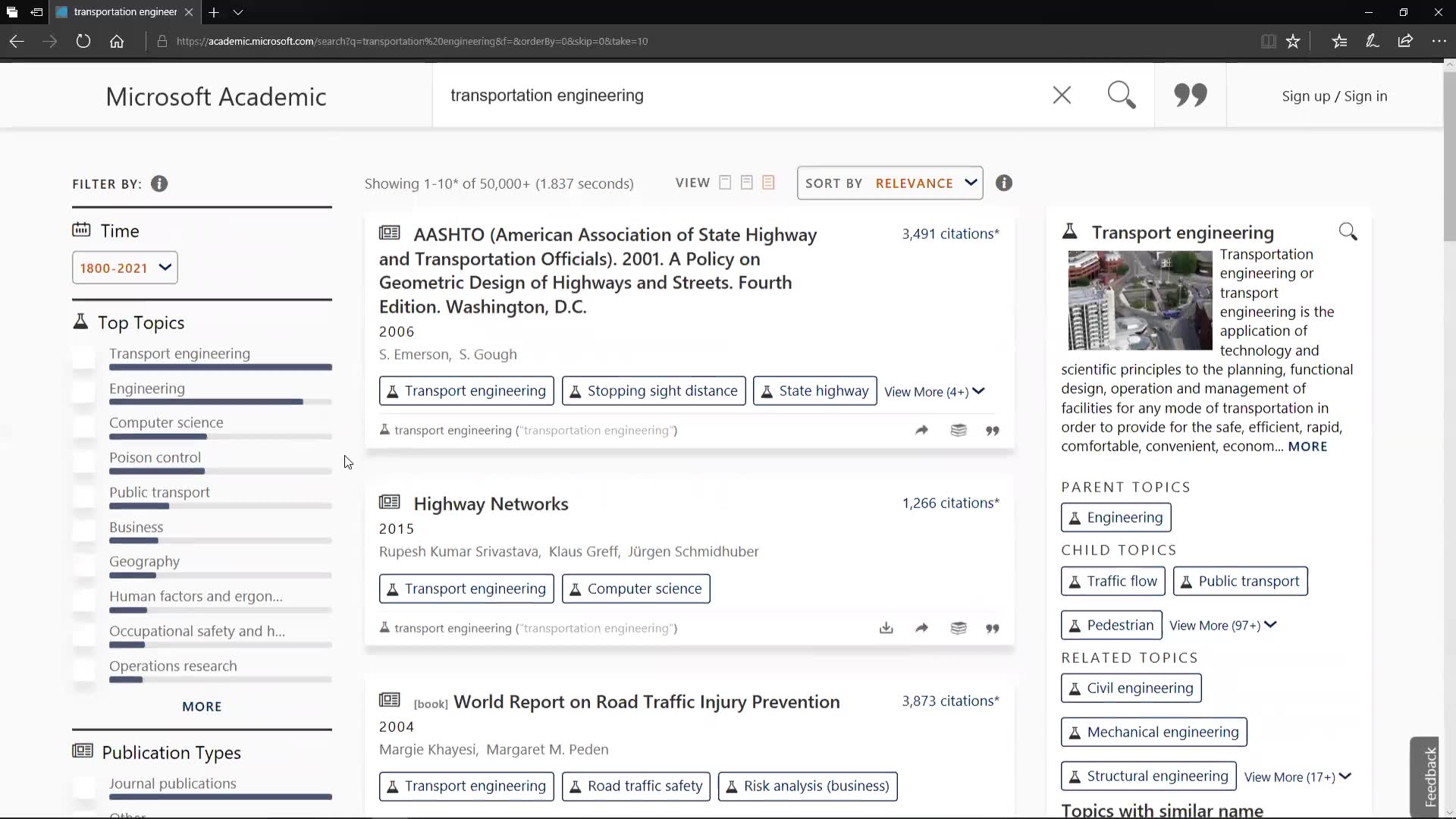Screen dimensions: 1456x819
Task: Click the Stopping sight distance topic tag
Action: [654, 391]
